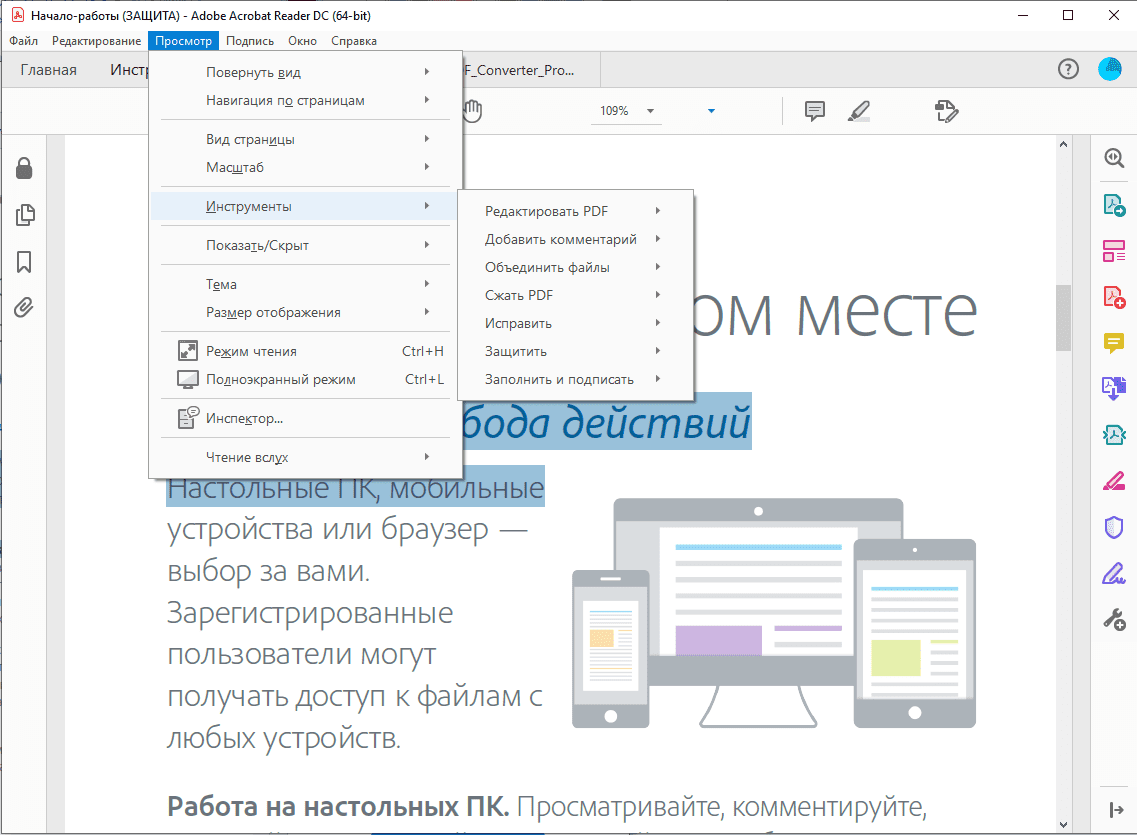Click the Инспектор menu icon
1137x835 pixels.
(x=188, y=418)
